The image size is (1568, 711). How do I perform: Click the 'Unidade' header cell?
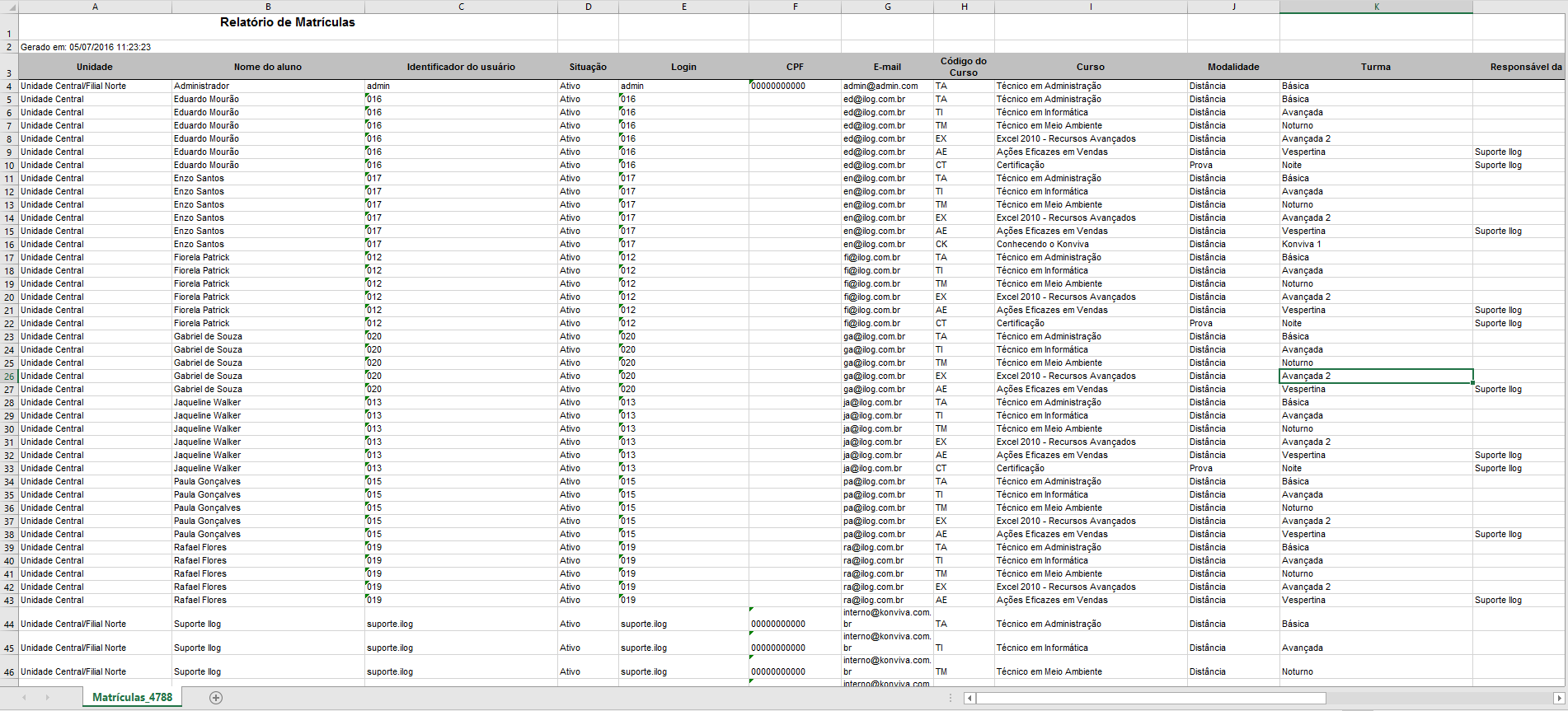[95, 67]
